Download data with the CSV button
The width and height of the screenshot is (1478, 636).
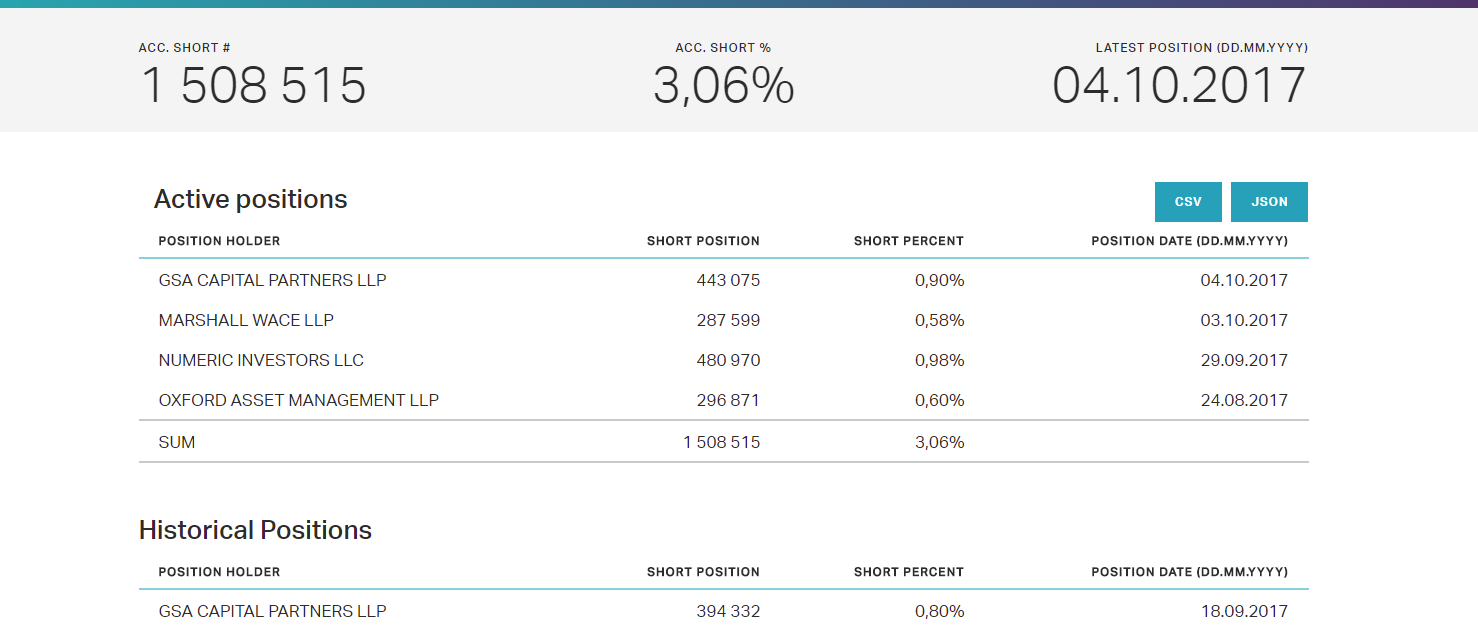pos(1188,202)
